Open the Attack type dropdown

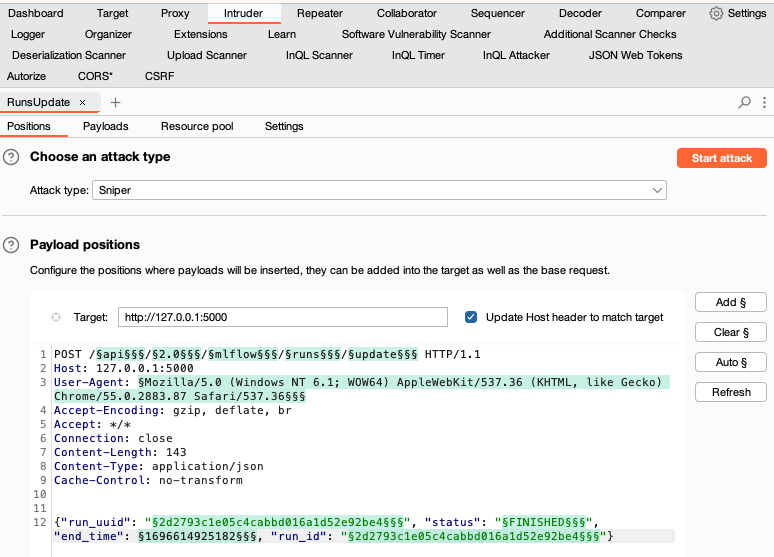[379, 190]
